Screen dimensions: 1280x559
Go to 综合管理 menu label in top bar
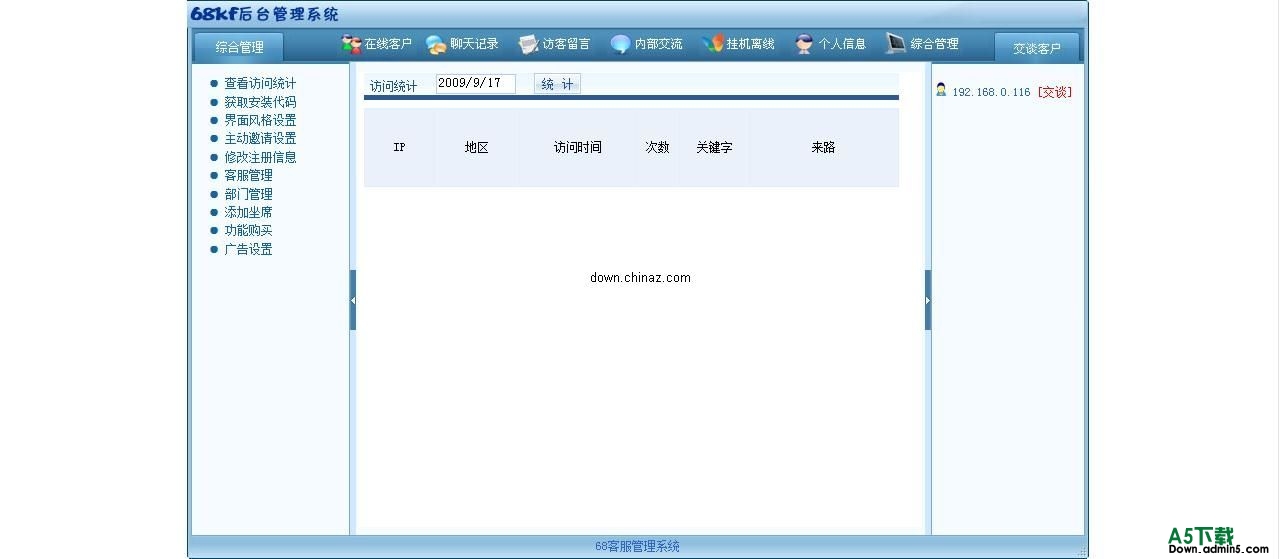tap(935, 44)
